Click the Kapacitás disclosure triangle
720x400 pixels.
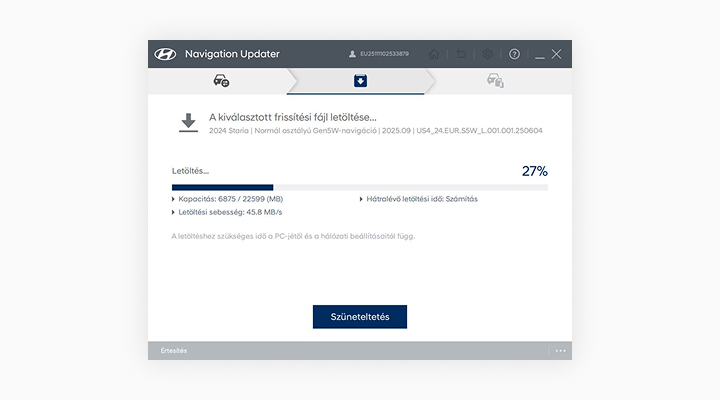(x=174, y=199)
